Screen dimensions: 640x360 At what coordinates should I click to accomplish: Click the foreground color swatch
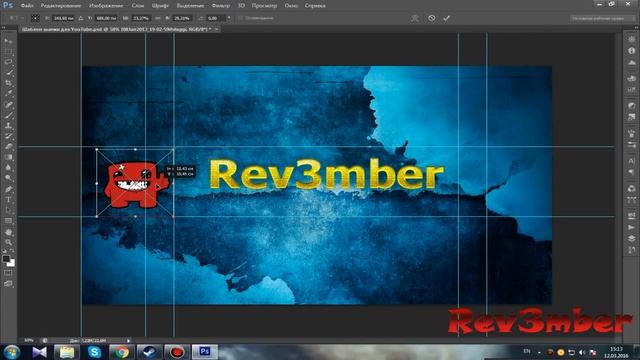tap(6, 259)
